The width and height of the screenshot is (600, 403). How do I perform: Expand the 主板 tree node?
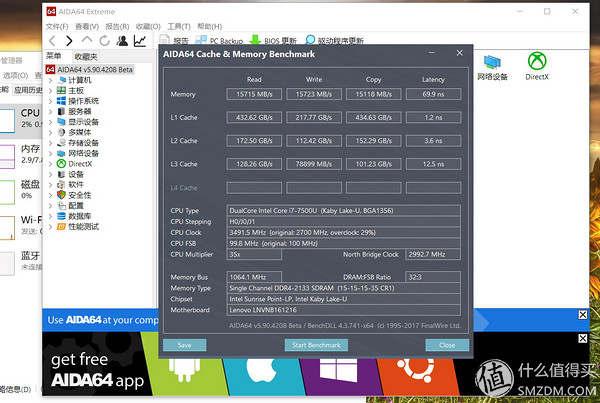pos(52,91)
